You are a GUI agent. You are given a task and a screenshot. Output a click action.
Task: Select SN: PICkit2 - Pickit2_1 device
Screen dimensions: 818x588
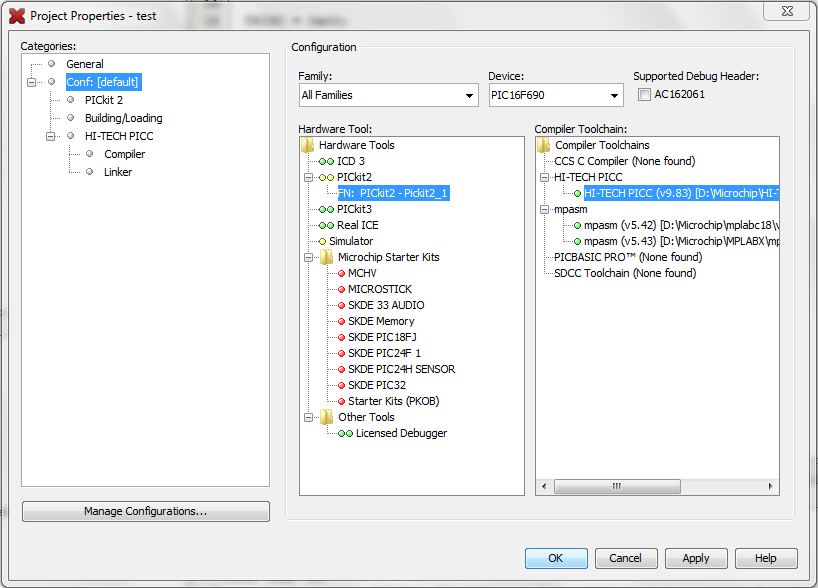[x=394, y=193]
